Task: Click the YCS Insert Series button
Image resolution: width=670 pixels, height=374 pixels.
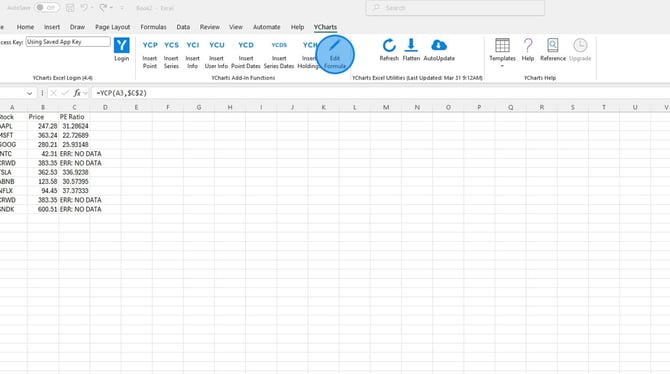Action: coord(171,54)
